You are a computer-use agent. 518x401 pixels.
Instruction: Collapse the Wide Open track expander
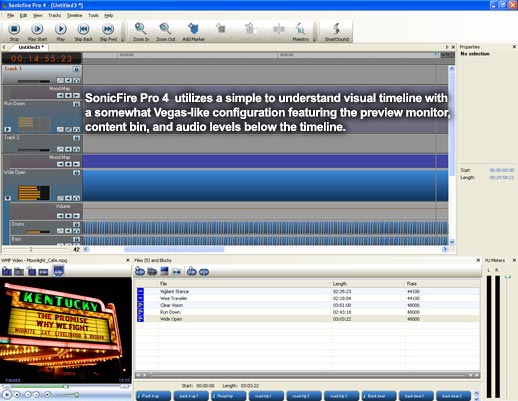point(8,198)
